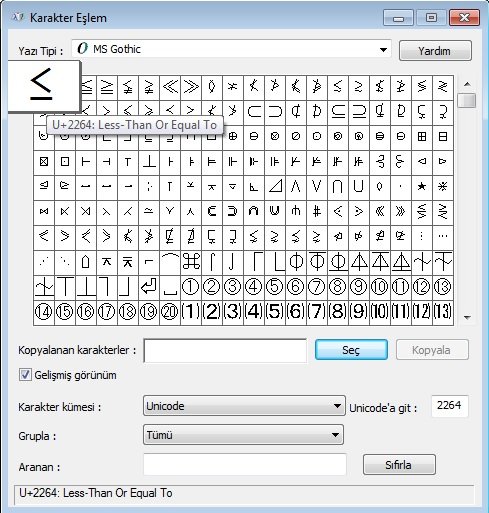Focus the Aranan search field

pos(245,464)
